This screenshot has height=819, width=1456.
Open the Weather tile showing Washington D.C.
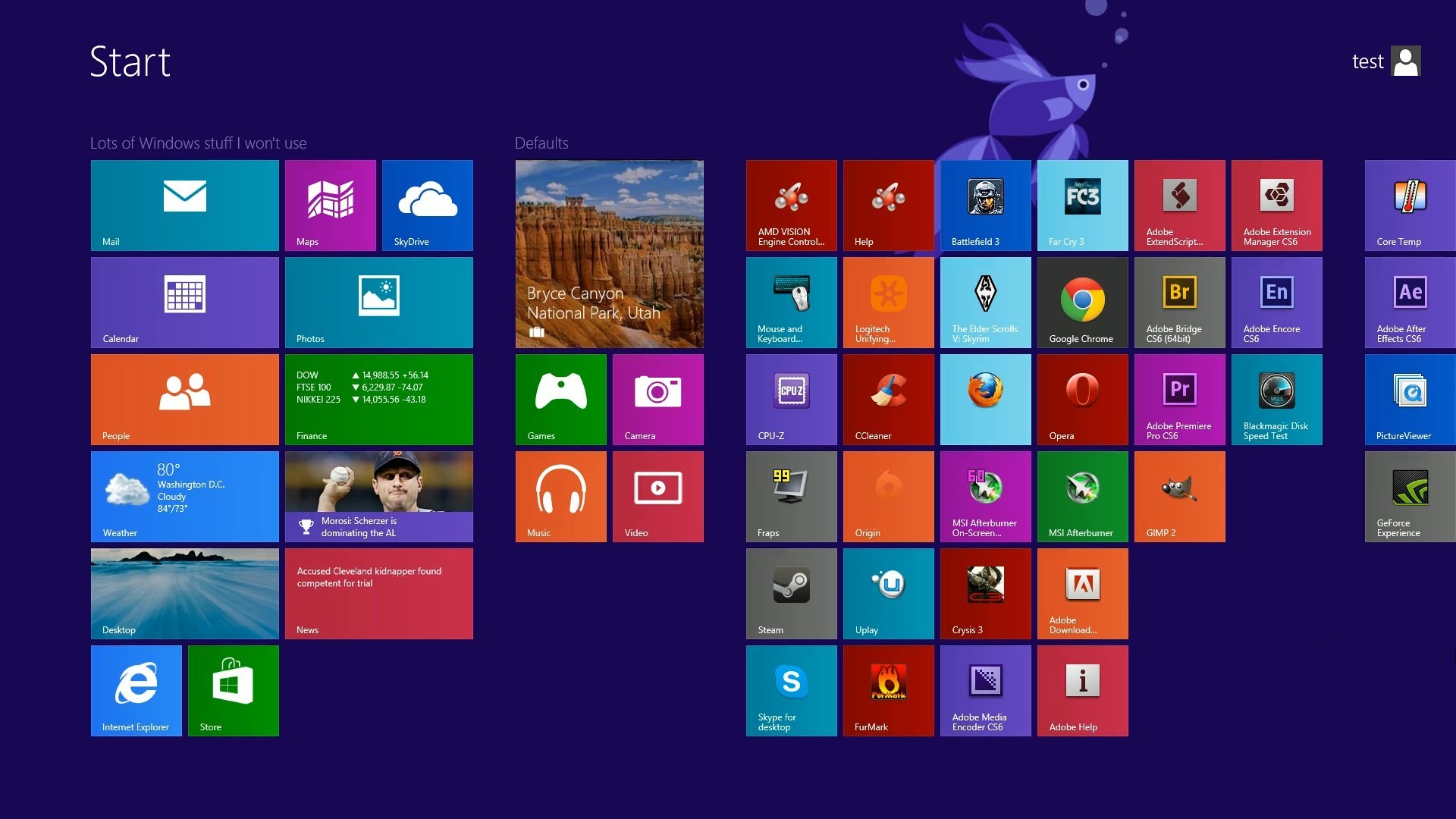(x=184, y=496)
